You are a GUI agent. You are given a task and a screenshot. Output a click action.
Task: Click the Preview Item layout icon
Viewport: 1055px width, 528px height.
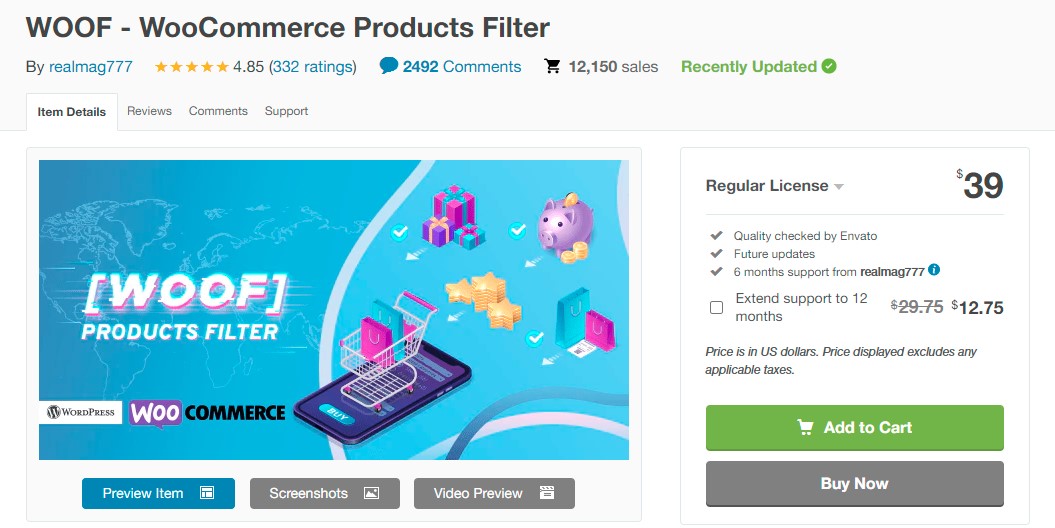coord(207,493)
